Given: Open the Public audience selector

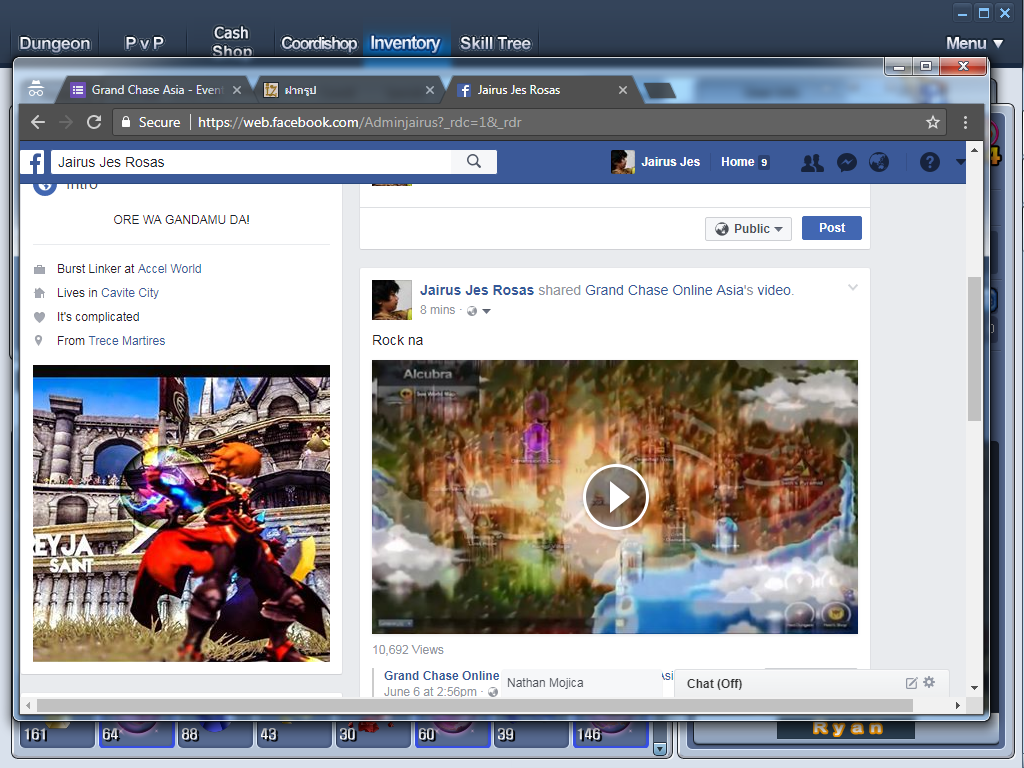Looking at the screenshot, I should (748, 229).
